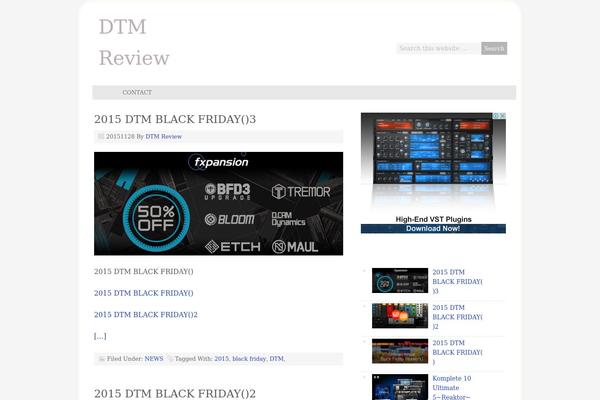Open the fxpansion 50% OFF banner image
This screenshot has width=600, height=400.
pos(218,204)
